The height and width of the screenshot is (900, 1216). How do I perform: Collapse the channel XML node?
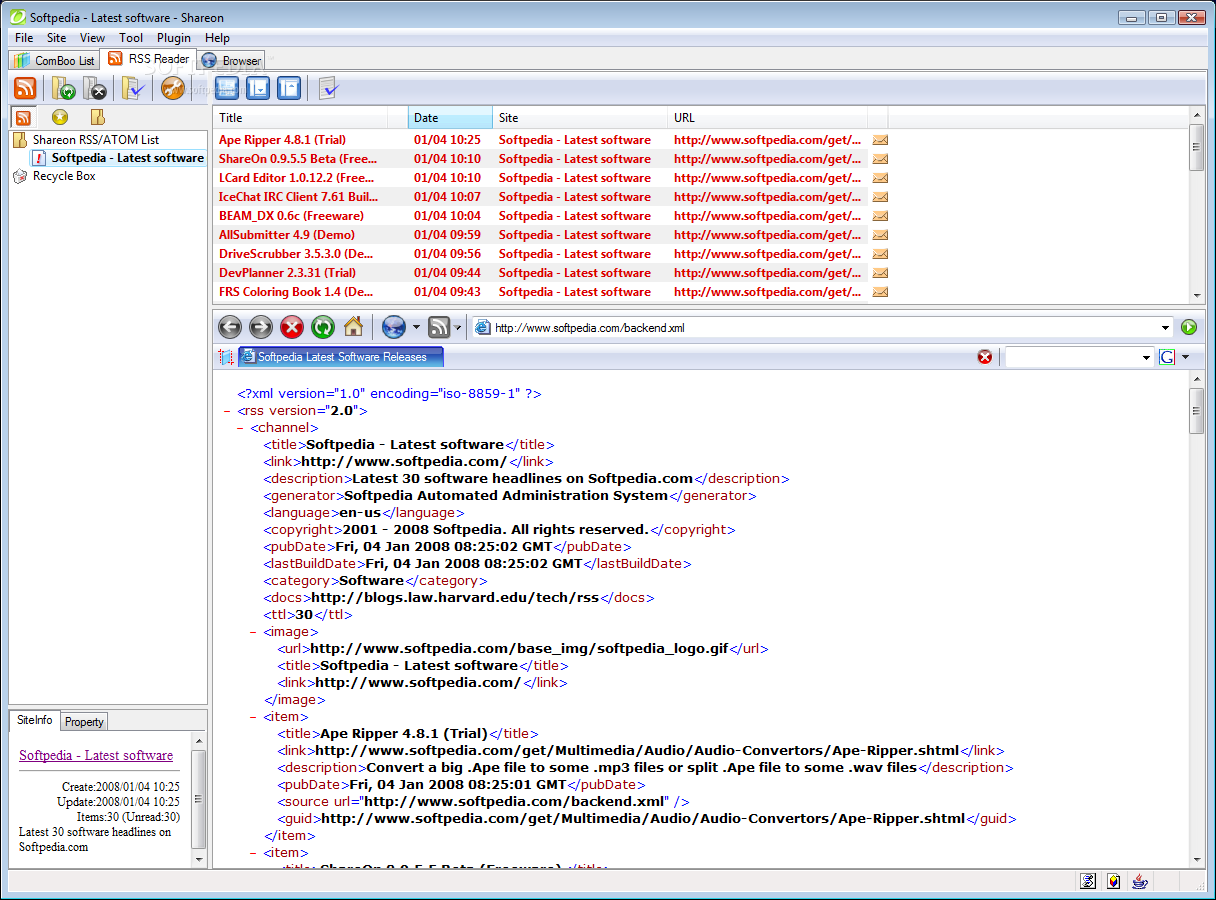coord(241,428)
